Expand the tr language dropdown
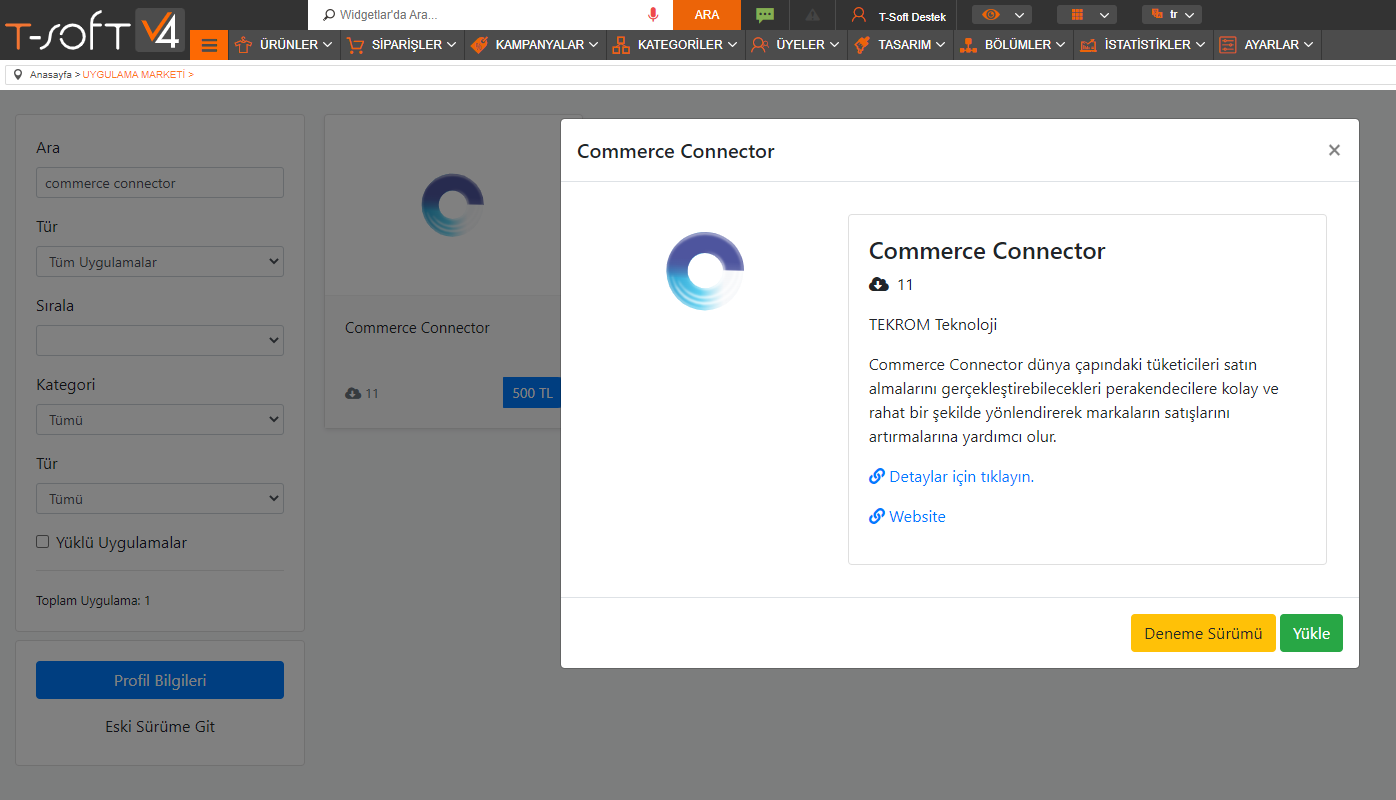This screenshot has width=1396, height=800. 1189,15
